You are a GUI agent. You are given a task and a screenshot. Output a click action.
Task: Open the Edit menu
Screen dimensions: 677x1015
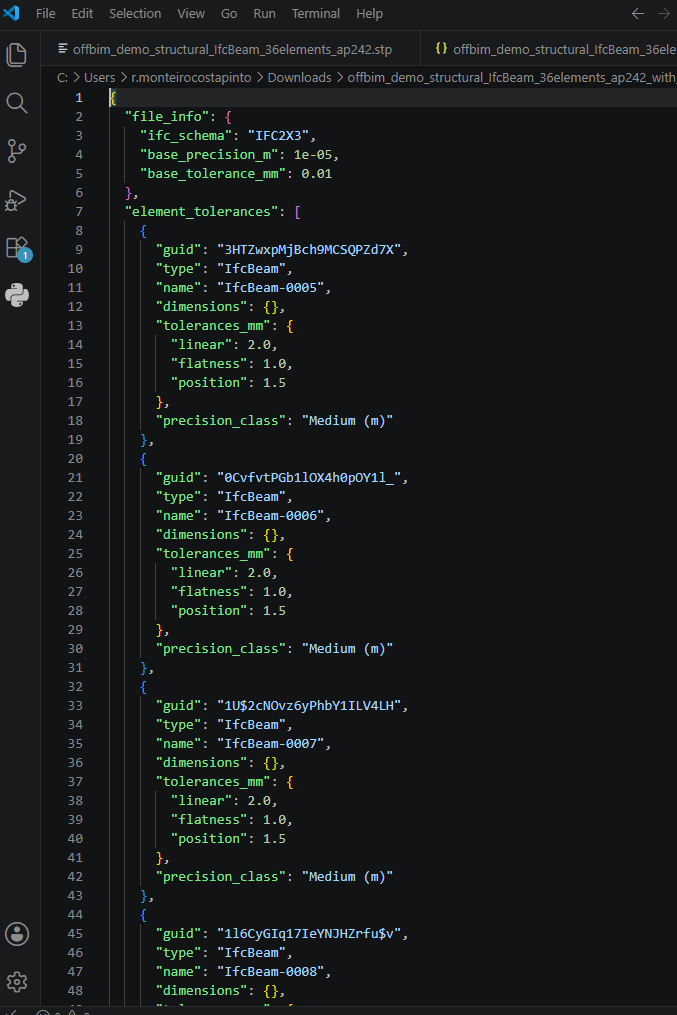pyautogui.click(x=82, y=14)
